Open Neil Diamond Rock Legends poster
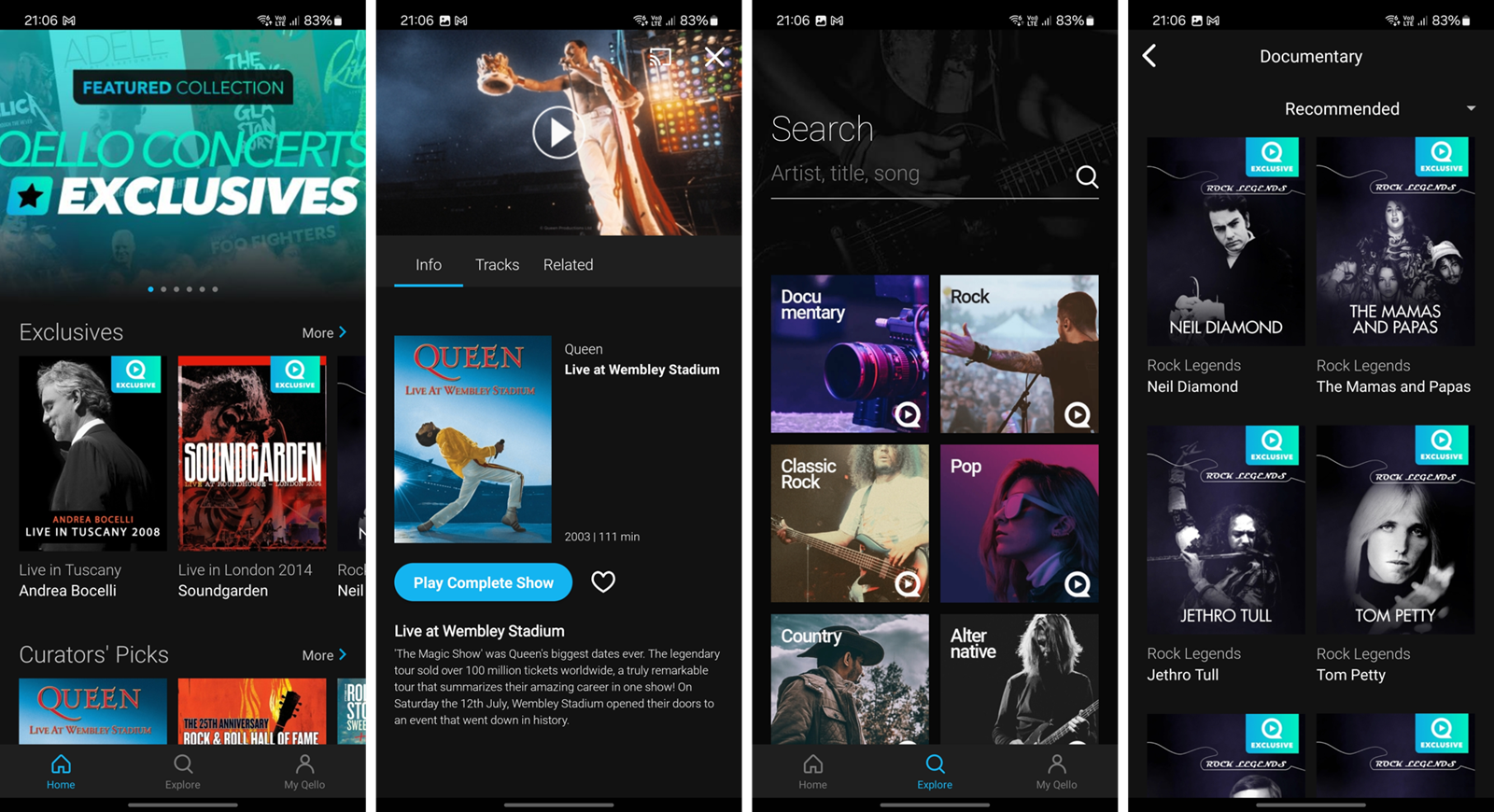The image size is (1494, 812). 1226,242
